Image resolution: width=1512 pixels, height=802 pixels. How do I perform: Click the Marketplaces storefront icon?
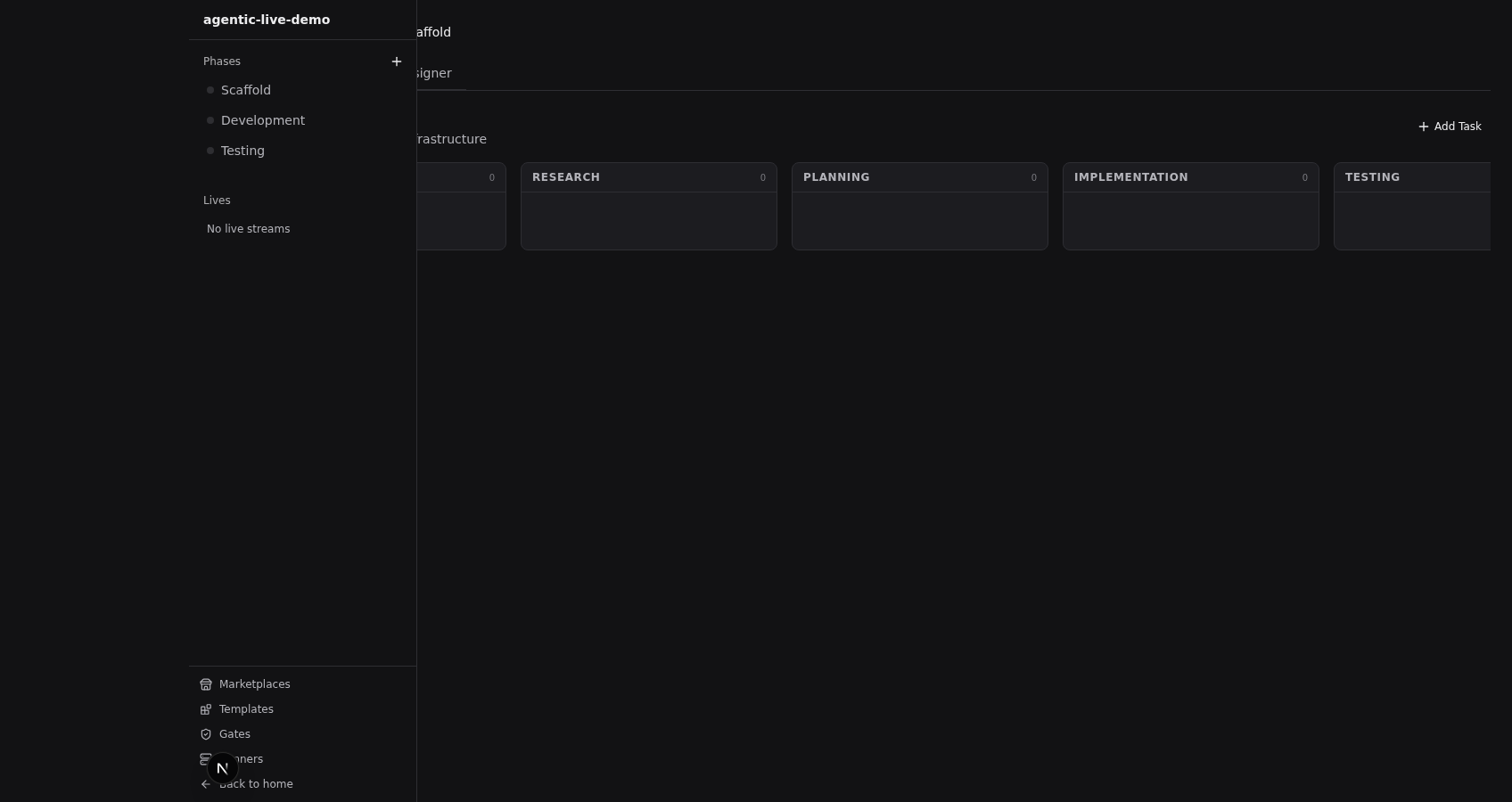pyautogui.click(x=206, y=684)
